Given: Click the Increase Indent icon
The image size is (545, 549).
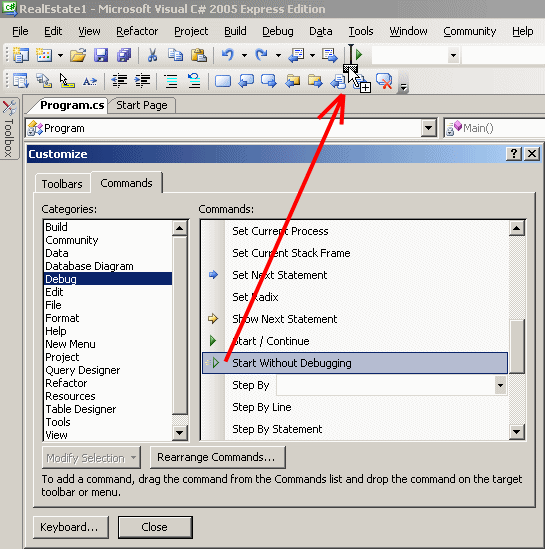Looking at the screenshot, I should pos(142,81).
